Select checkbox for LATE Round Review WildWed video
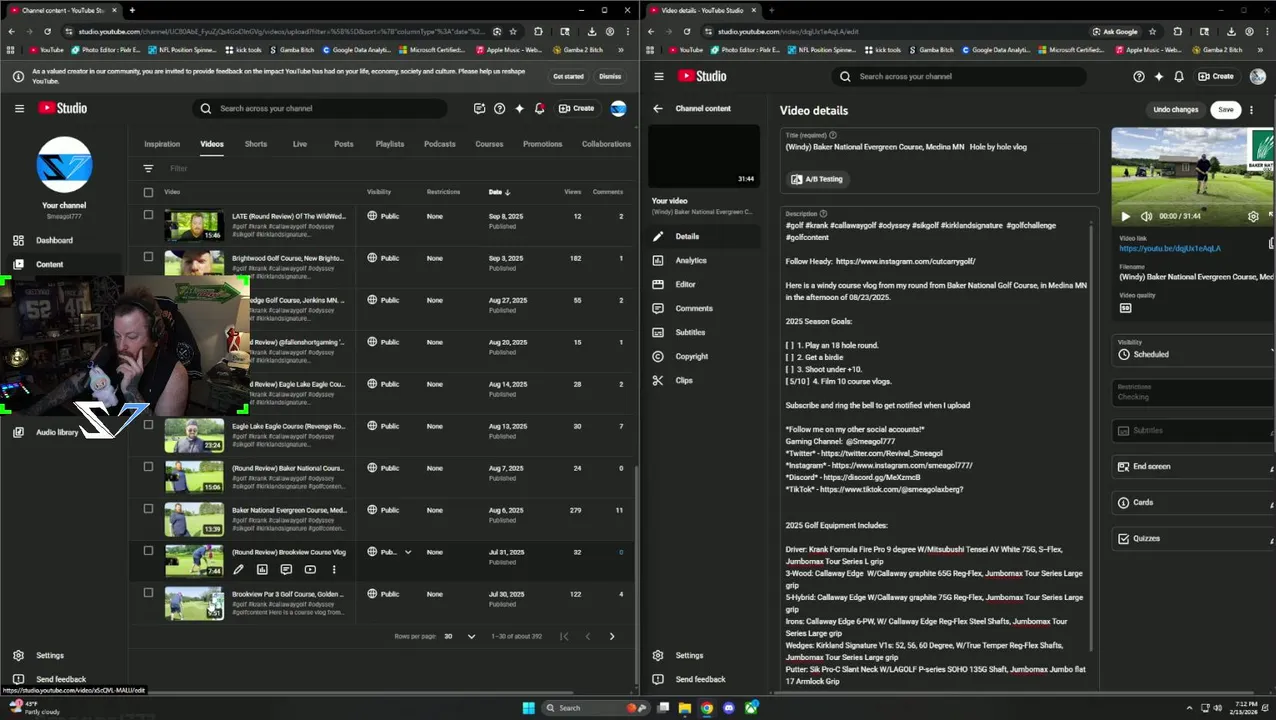Screen dimensions: 1276x720 (148, 215)
